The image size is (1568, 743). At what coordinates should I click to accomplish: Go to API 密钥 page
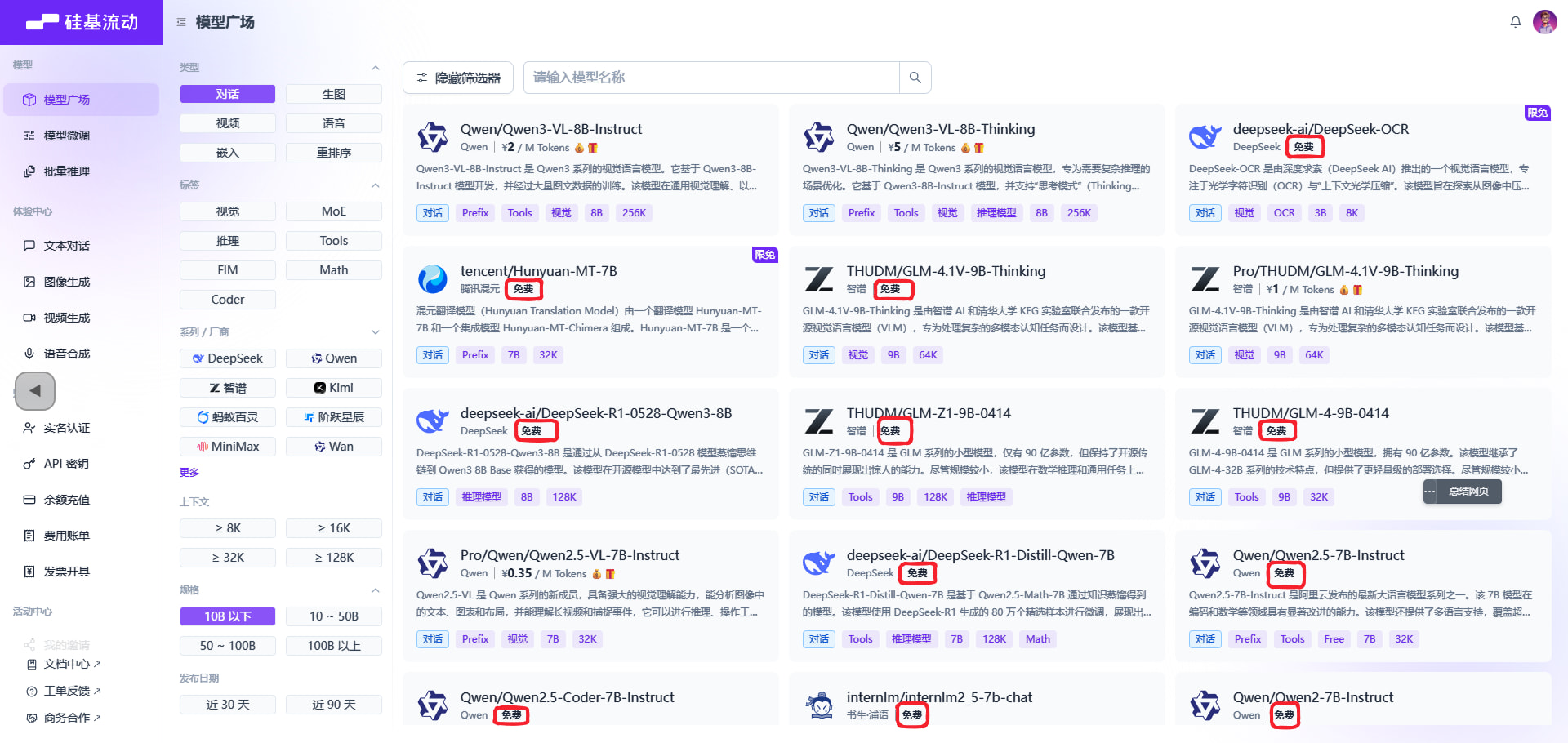(x=66, y=464)
